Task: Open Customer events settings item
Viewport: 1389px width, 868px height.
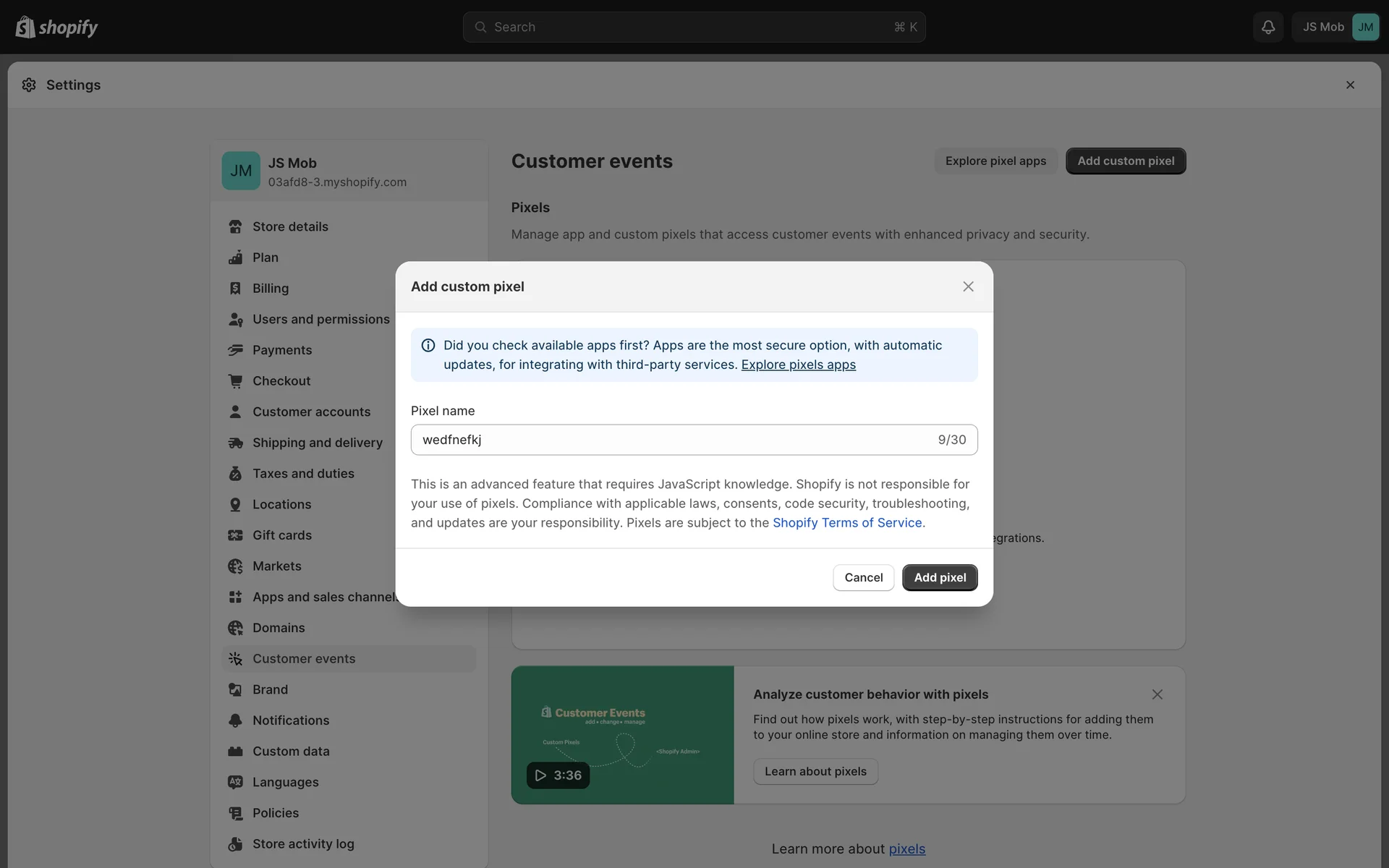Action: [x=304, y=659]
